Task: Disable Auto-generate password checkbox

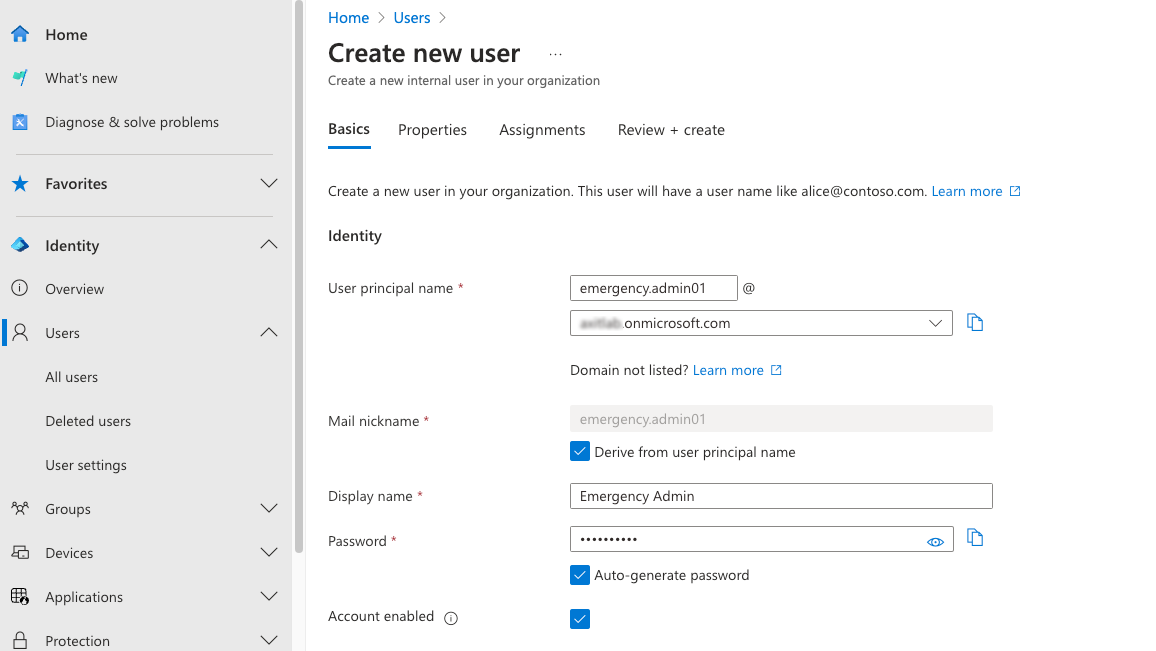Action: (x=580, y=575)
